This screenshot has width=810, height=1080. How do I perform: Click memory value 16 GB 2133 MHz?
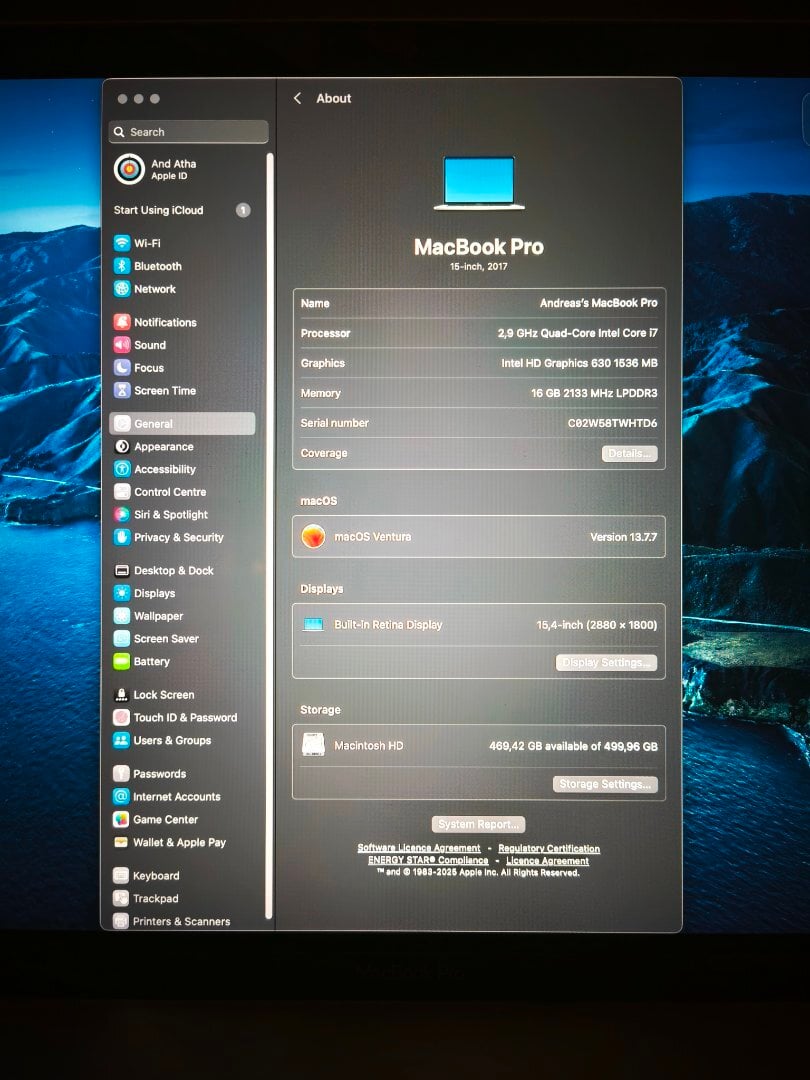(594, 393)
